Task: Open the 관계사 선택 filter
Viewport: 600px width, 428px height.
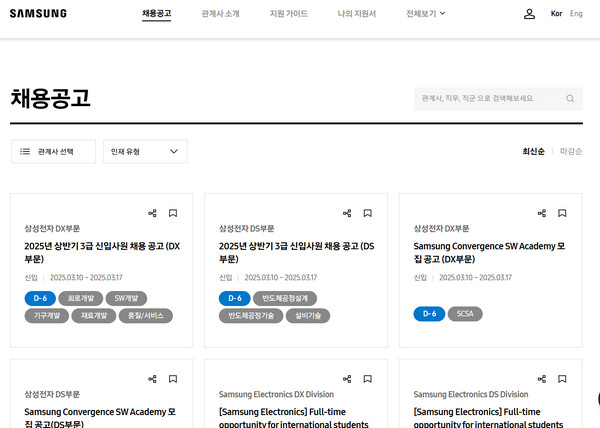Action: point(53,151)
